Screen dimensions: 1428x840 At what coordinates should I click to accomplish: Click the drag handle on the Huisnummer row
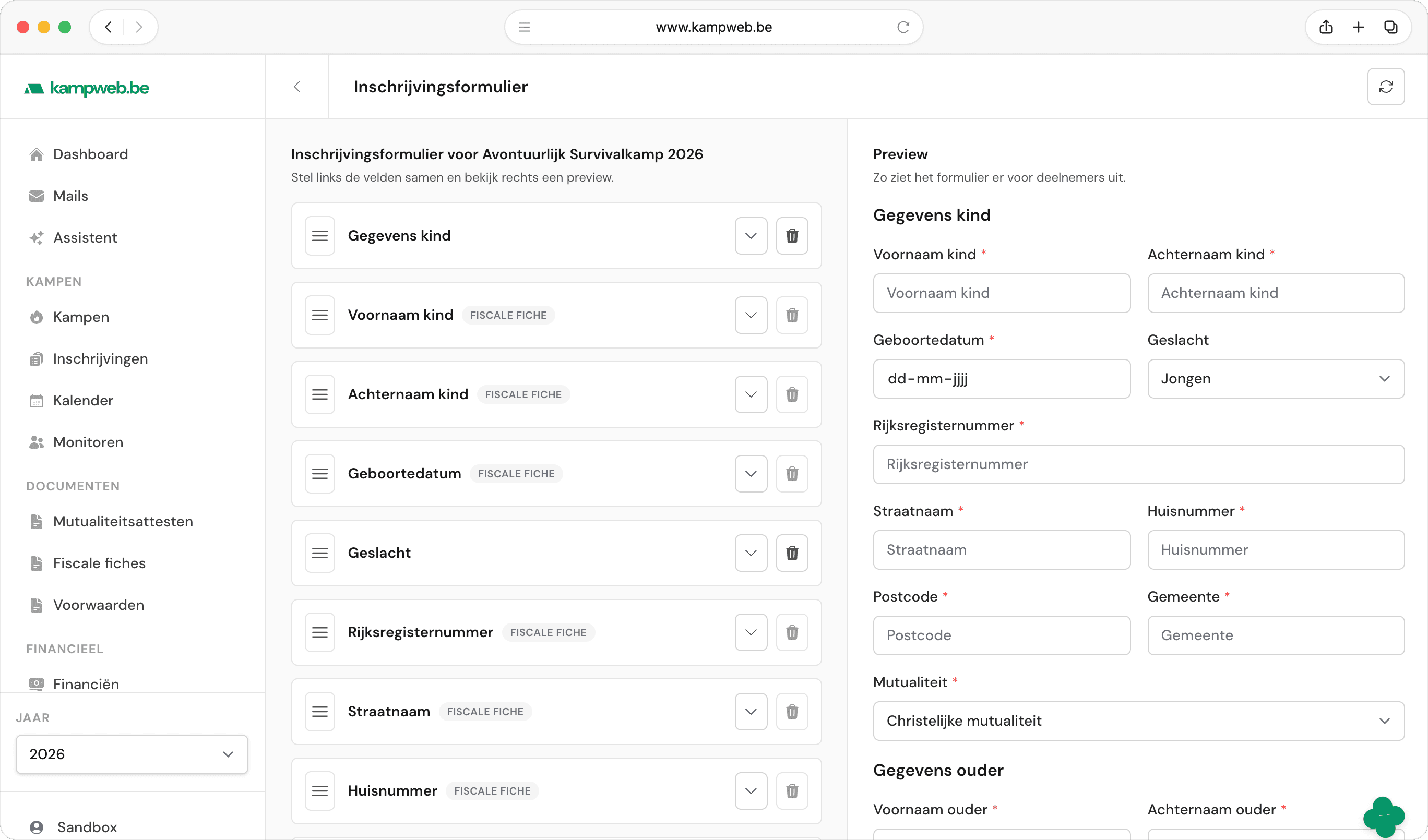pyautogui.click(x=319, y=791)
